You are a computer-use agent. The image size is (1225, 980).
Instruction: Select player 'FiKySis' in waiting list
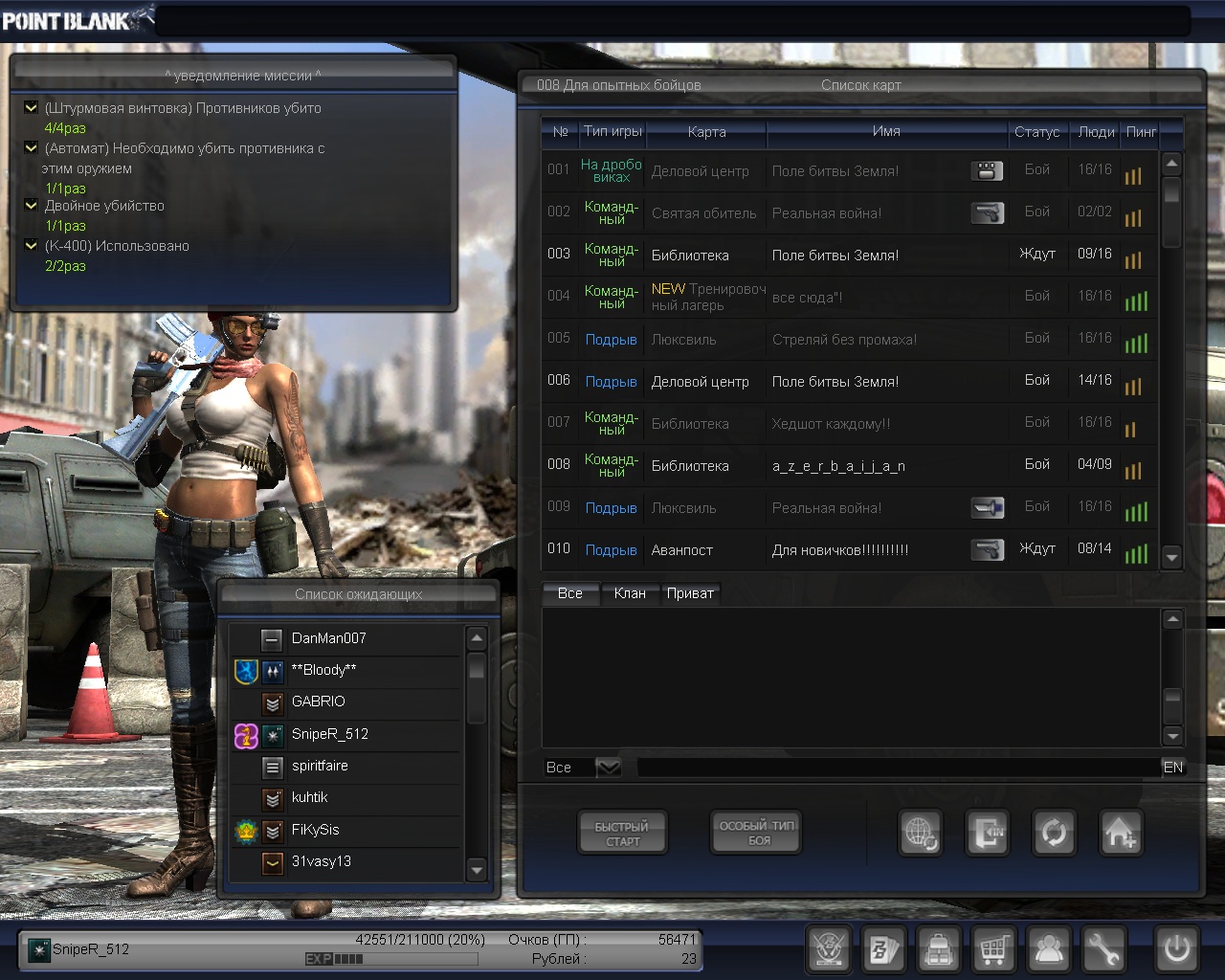(346, 831)
